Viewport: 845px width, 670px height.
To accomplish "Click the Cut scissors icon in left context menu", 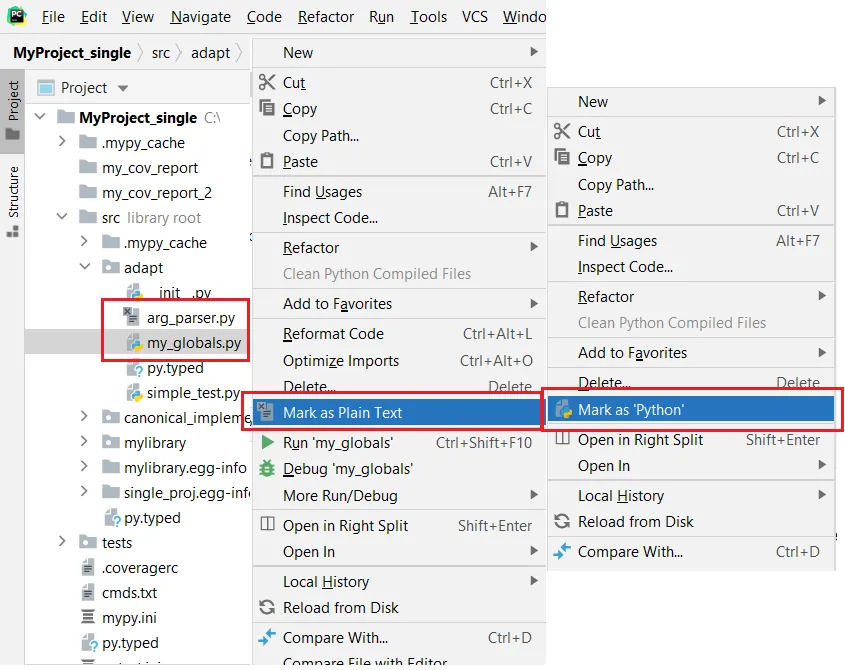I will pyautogui.click(x=267, y=82).
